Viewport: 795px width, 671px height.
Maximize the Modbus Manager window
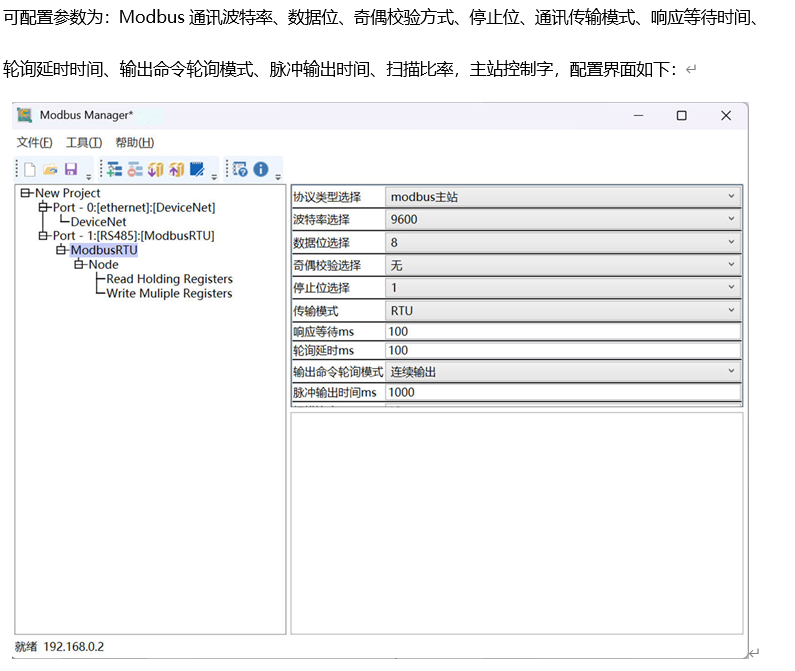point(682,116)
